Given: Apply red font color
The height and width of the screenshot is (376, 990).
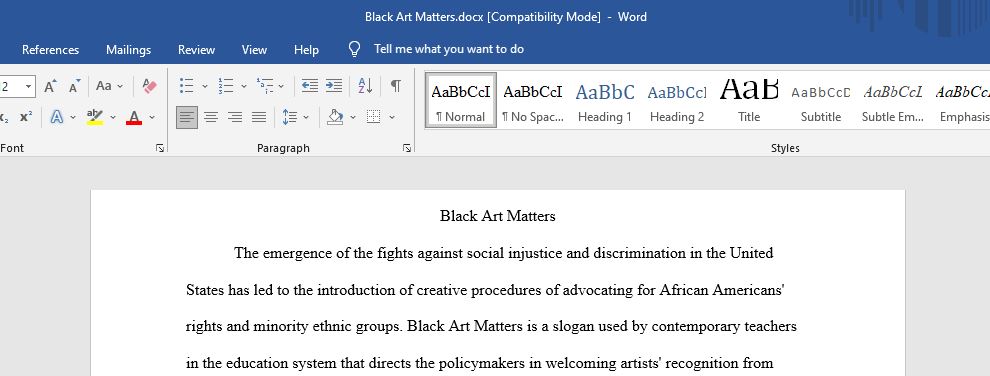Looking at the screenshot, I should (x=134, y=117).
